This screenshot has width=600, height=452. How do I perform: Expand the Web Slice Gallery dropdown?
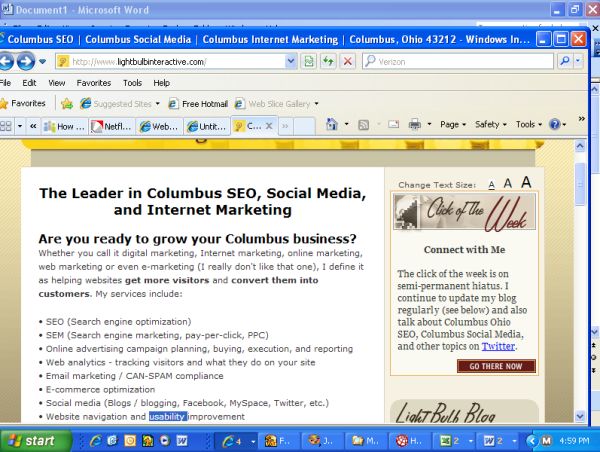[x=316, y=104]
